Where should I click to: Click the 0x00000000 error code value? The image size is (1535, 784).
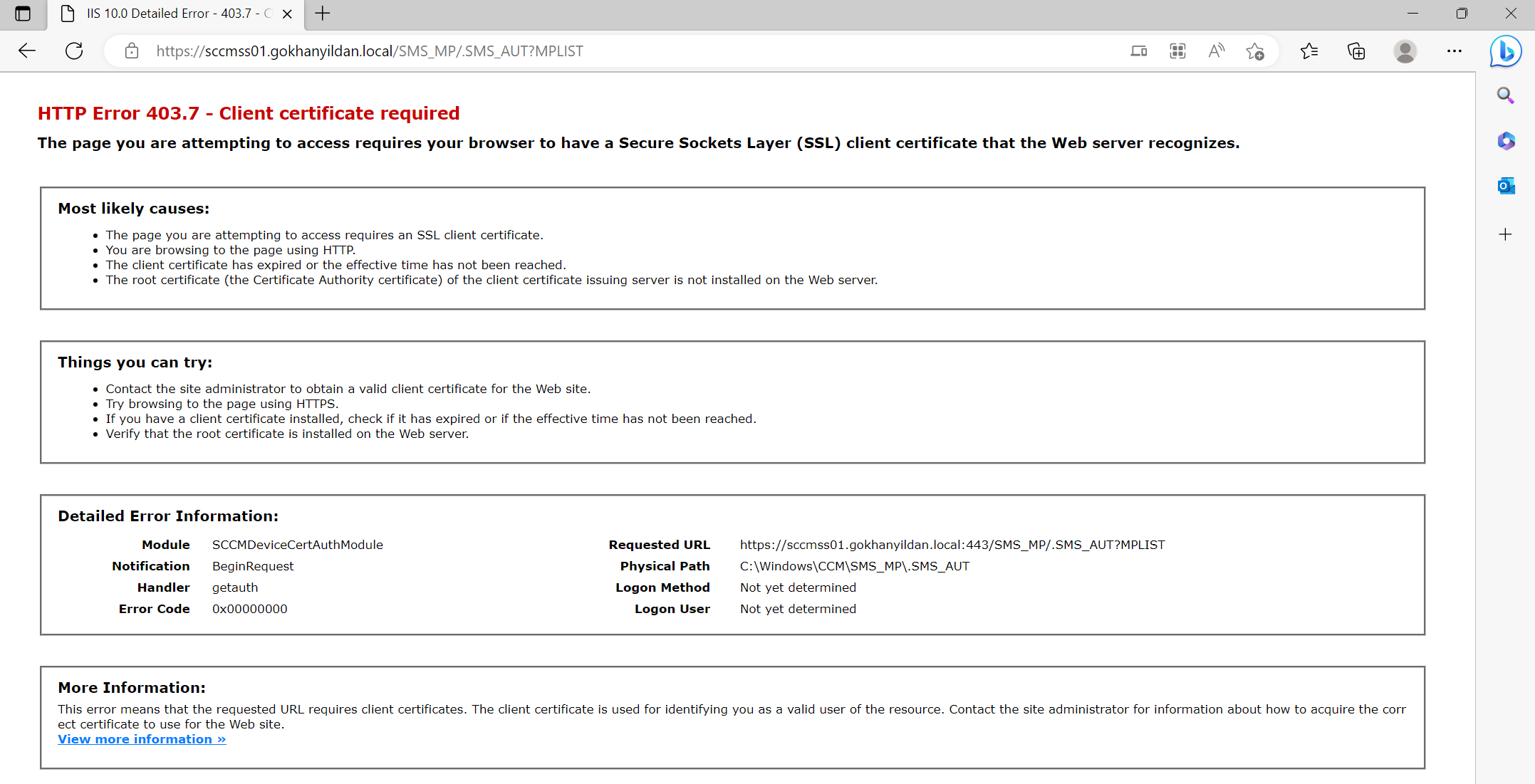click(x=250, y=609)
